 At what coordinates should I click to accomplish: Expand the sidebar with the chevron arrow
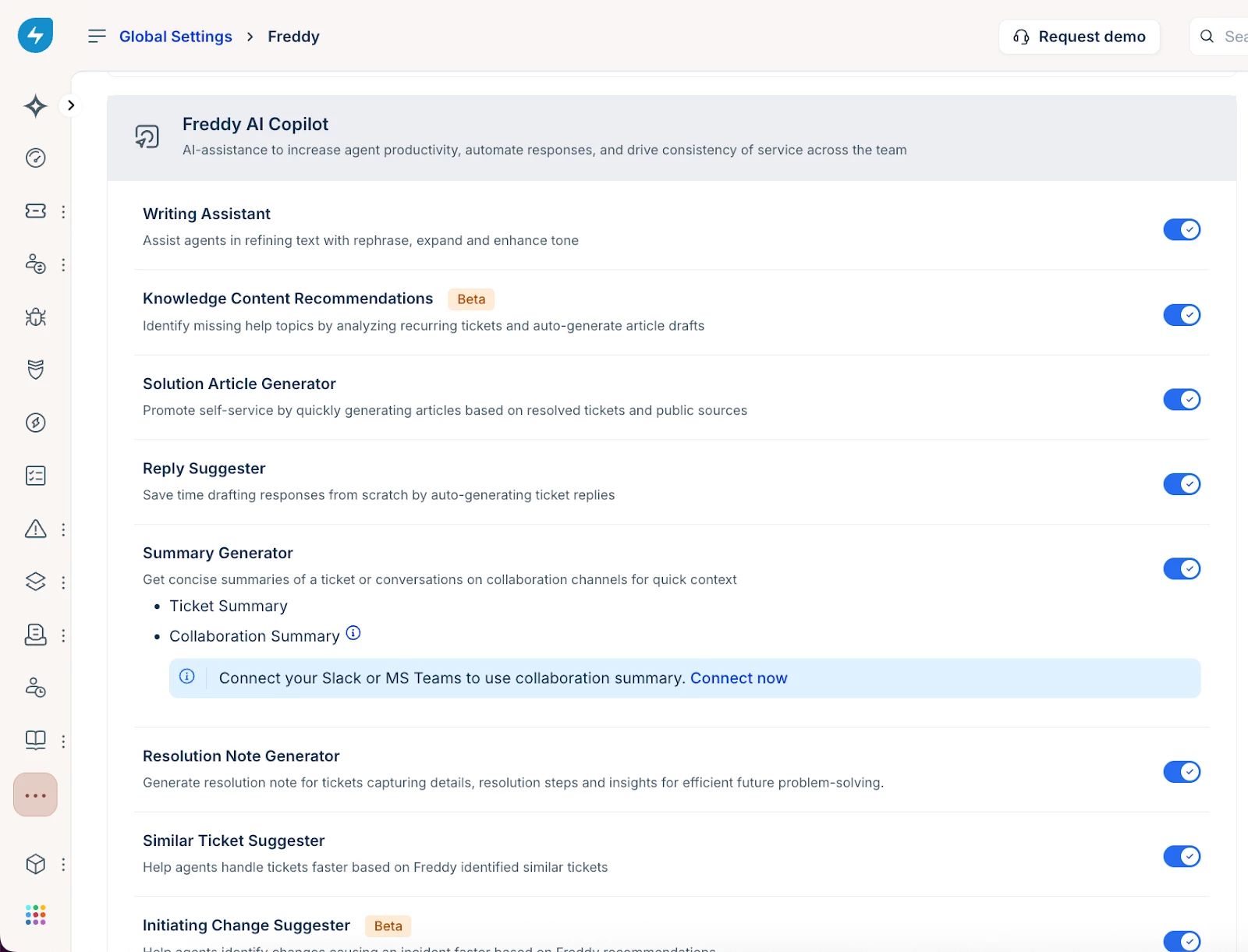coord(71,105)
